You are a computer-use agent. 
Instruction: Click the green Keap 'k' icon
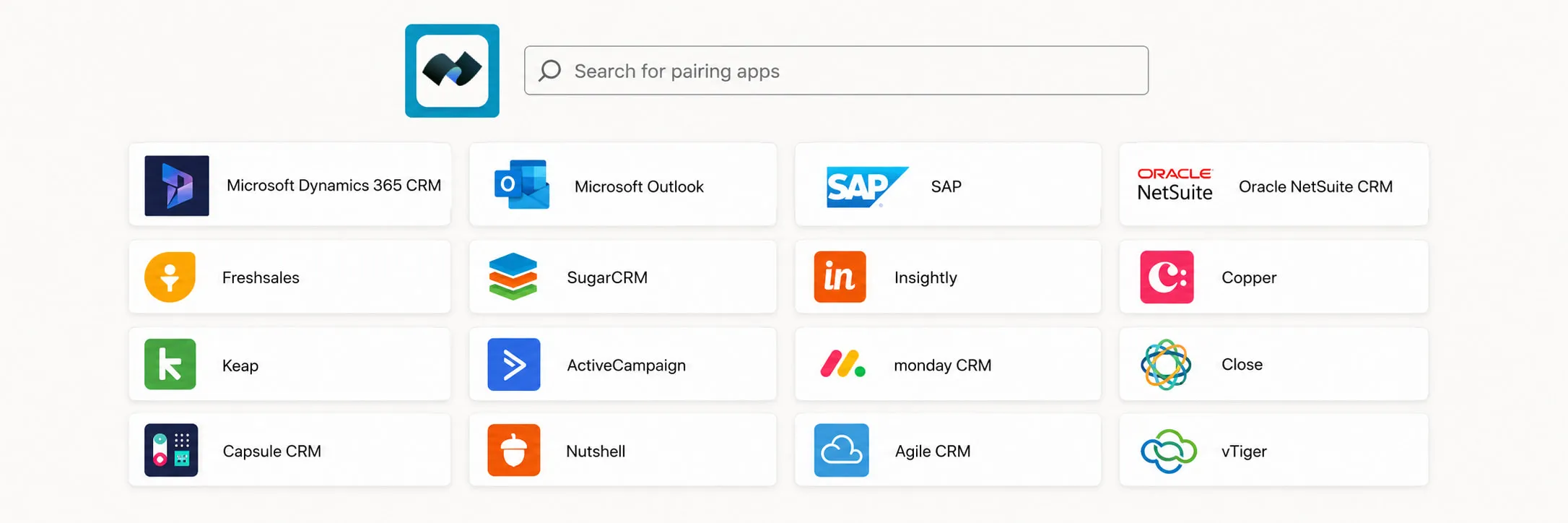tap(170, 364)
